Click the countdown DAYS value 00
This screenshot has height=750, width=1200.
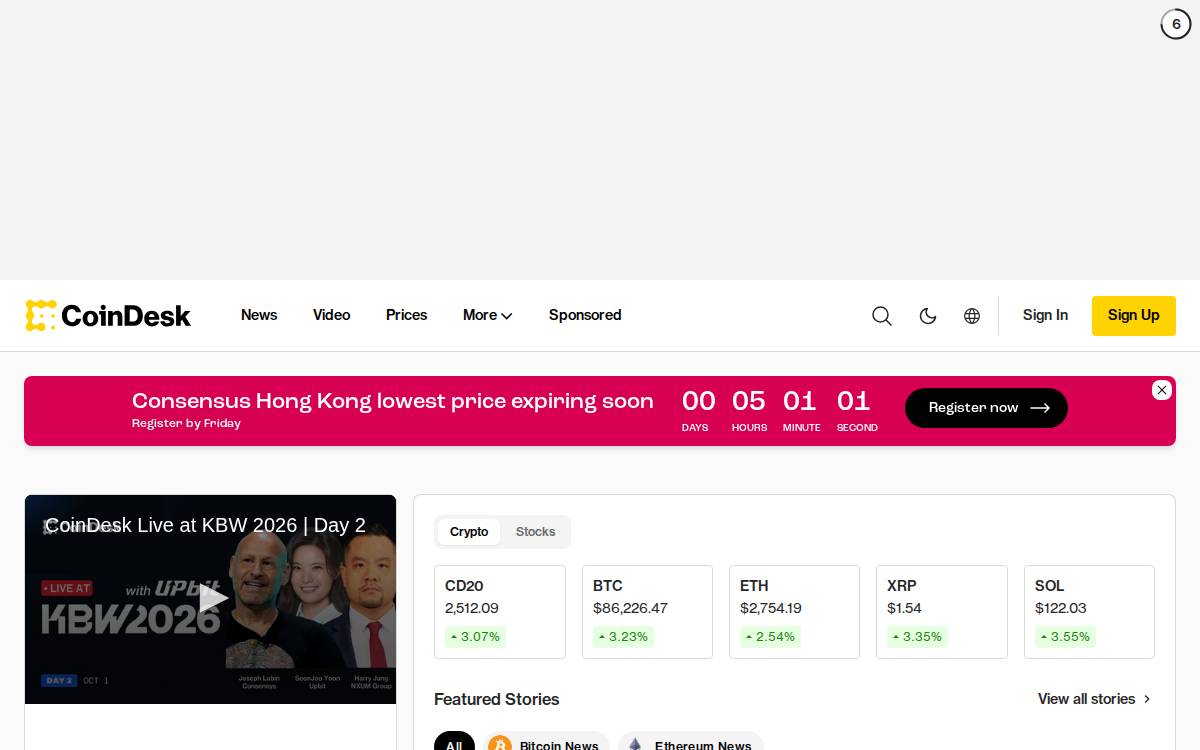coord(699,402)
